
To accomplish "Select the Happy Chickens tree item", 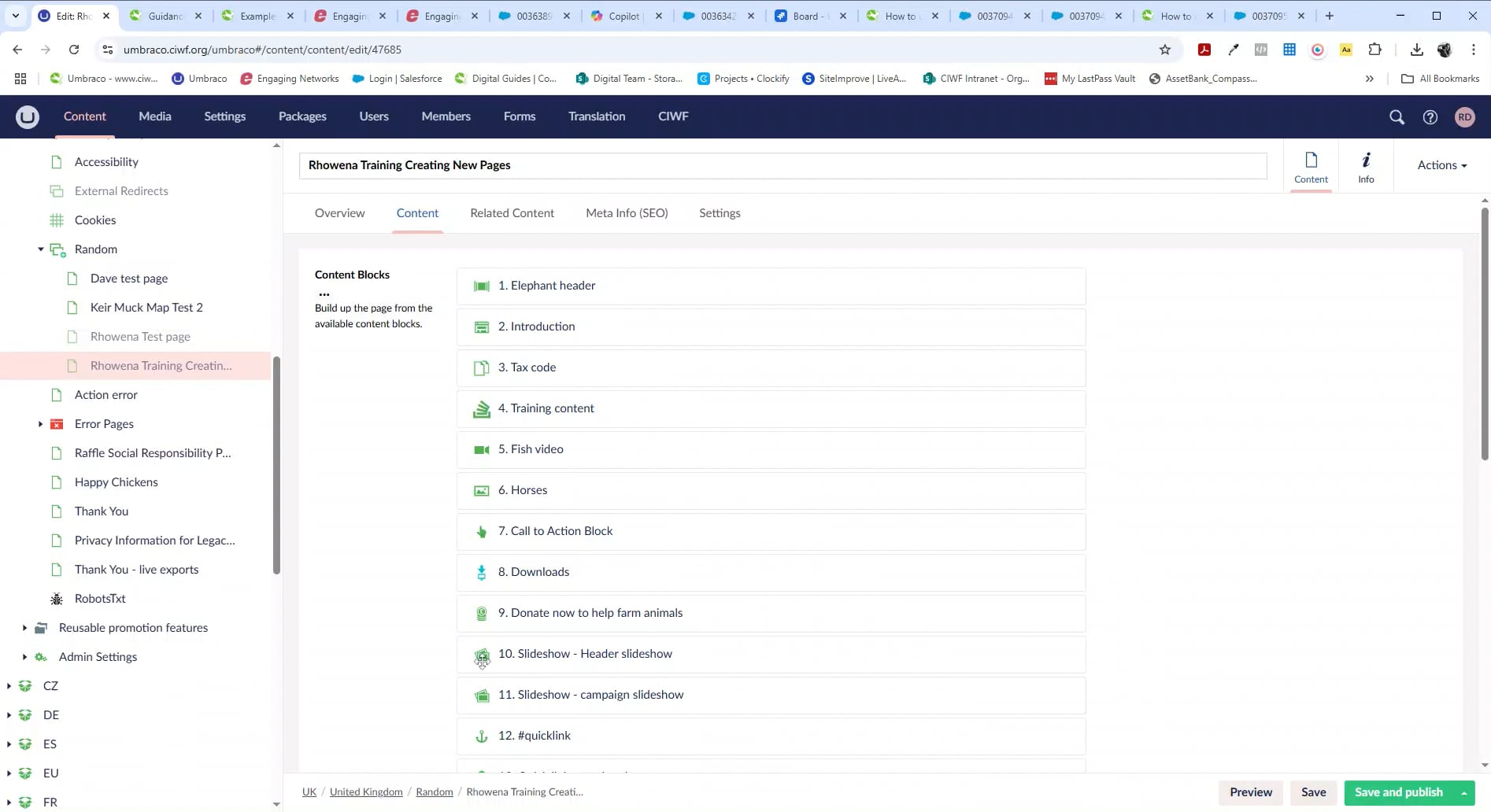I will tap(116, 482).
